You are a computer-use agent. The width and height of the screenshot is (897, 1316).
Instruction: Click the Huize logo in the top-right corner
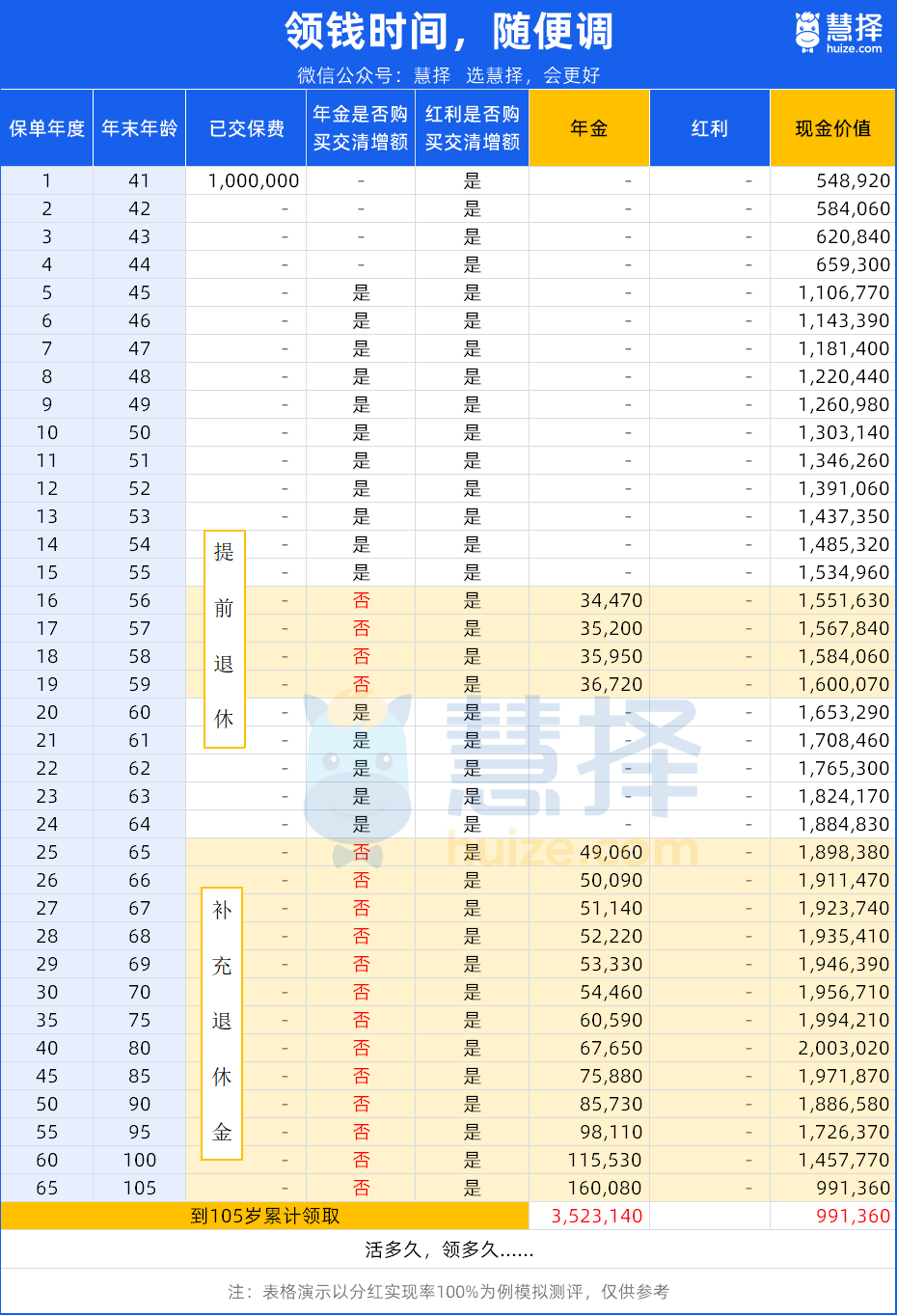coord(838,33)
